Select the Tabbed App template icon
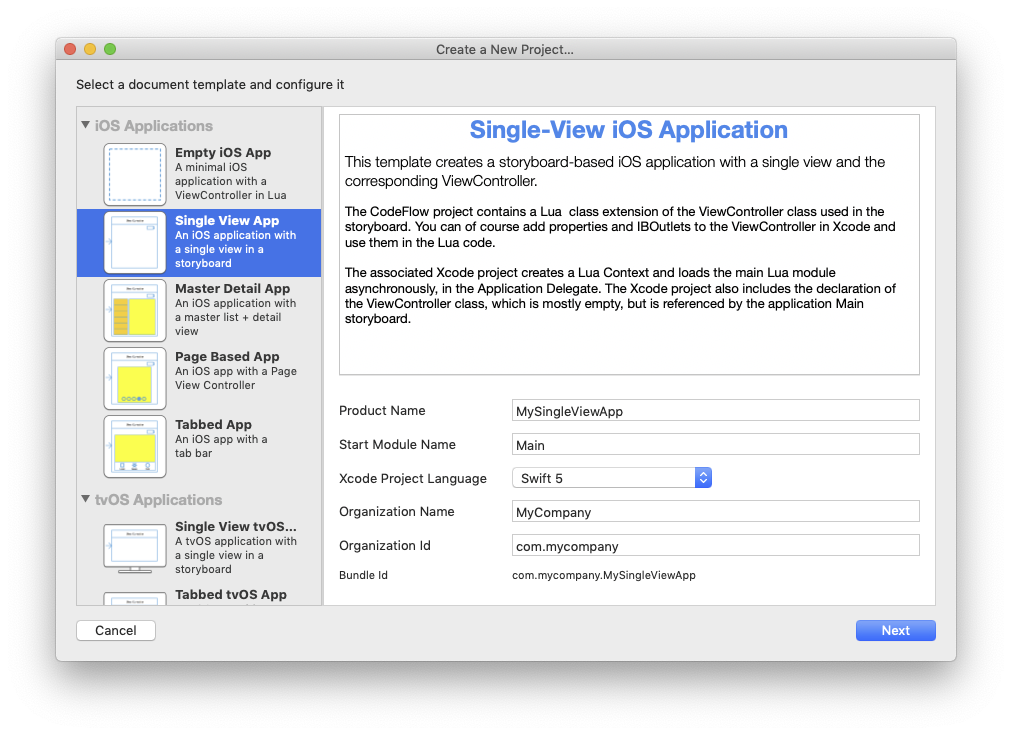1012x735 pixels. (135, 447)
